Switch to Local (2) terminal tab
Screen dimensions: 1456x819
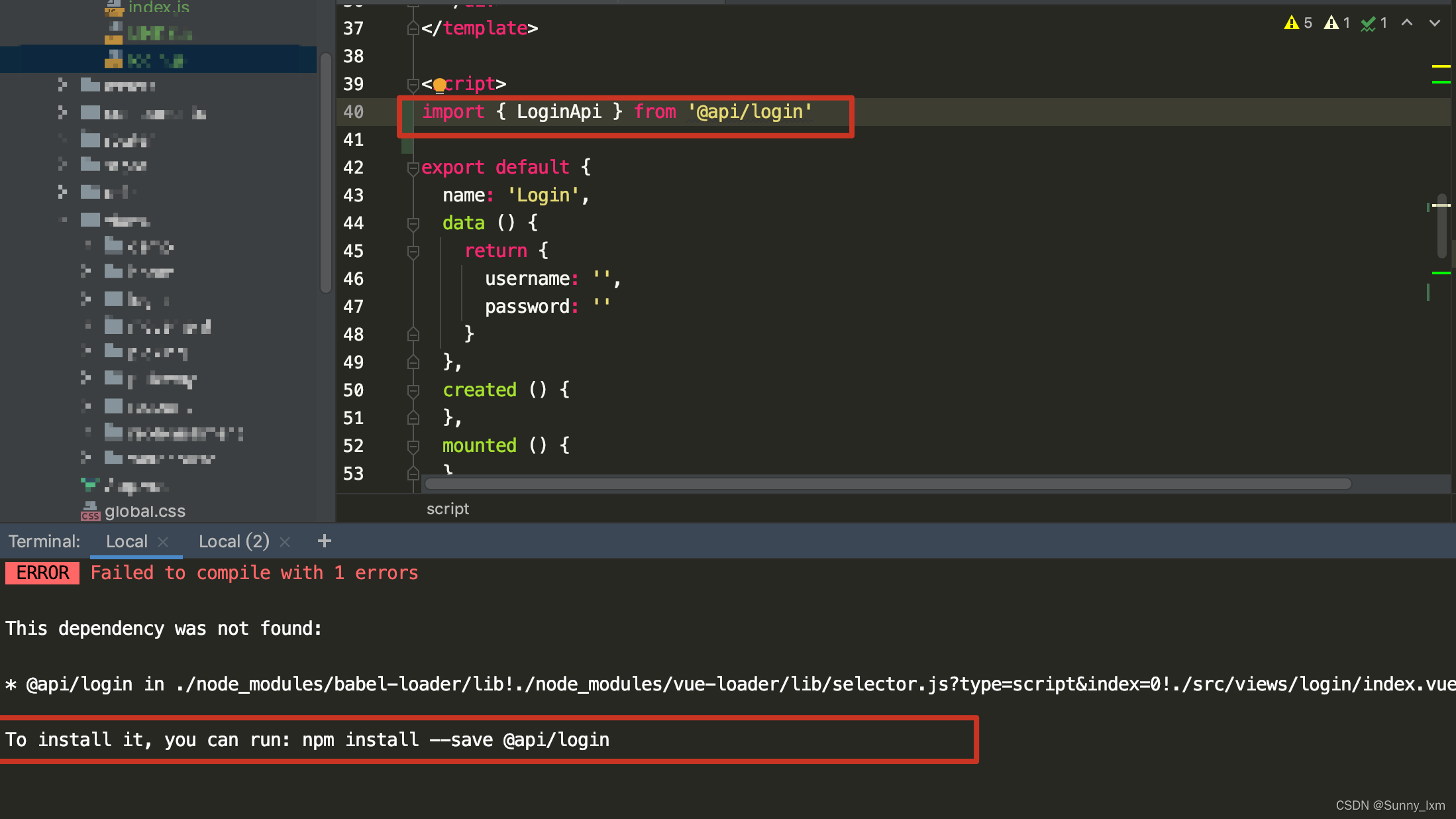click(x=234, y=541)
